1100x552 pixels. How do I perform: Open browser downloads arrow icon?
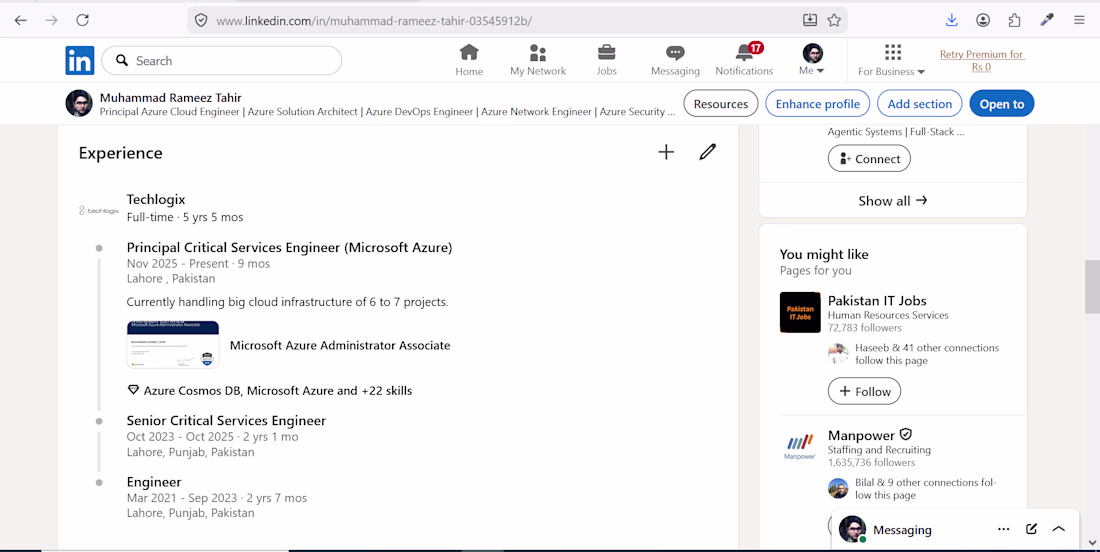point(951,20)
